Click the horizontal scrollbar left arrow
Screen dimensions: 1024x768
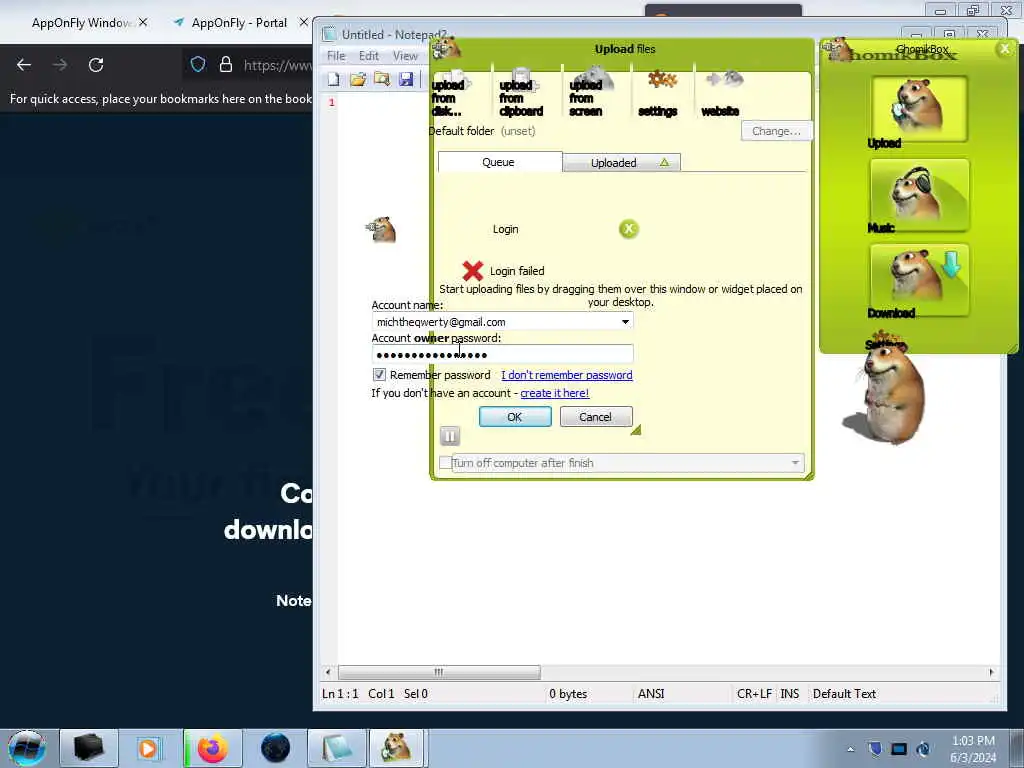click(x=328, y=672)
